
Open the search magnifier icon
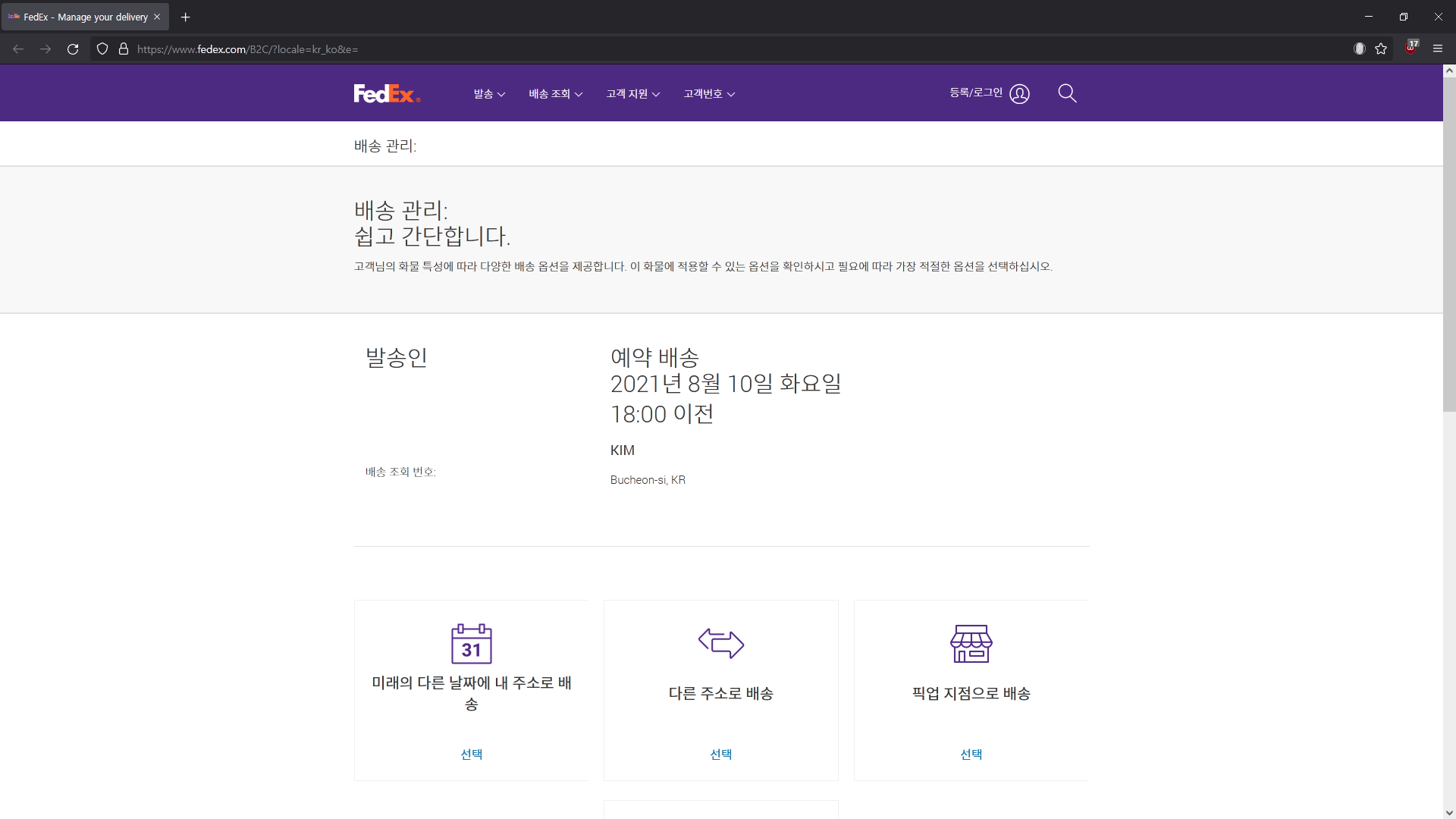[1067, 93]
